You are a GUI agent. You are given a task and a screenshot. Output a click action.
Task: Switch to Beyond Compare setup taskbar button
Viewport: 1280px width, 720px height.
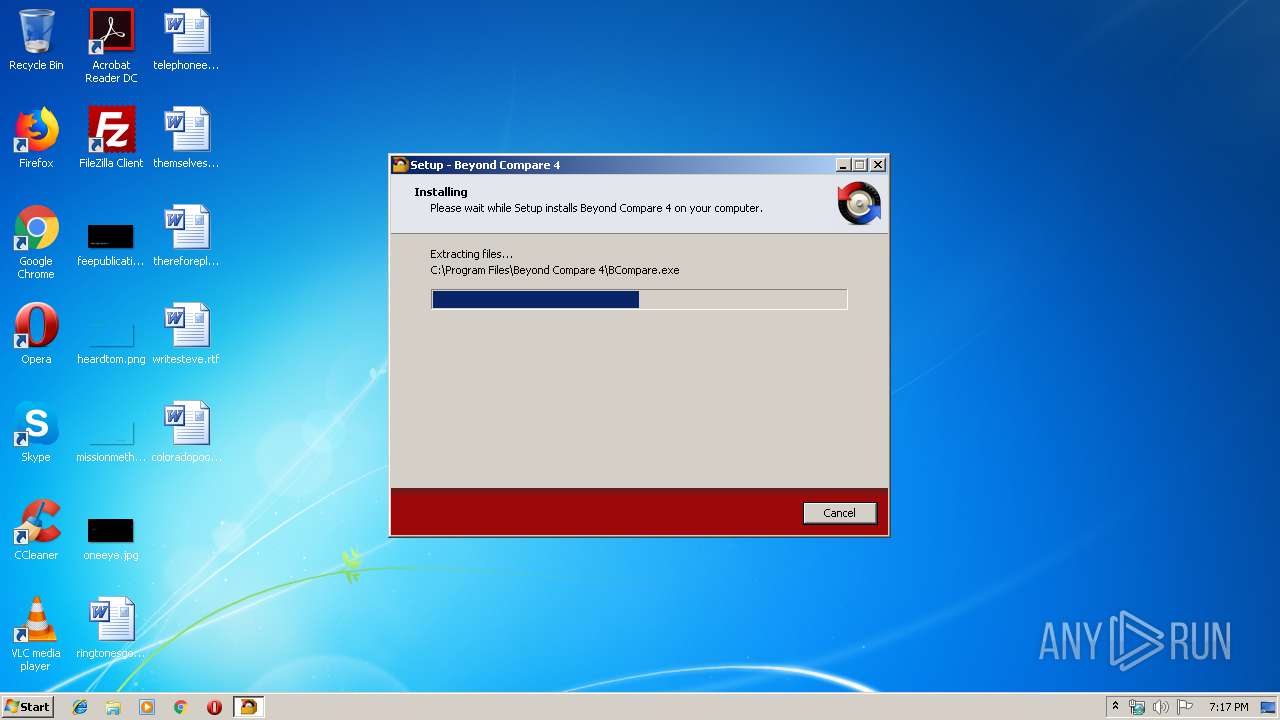coord(248,707)
